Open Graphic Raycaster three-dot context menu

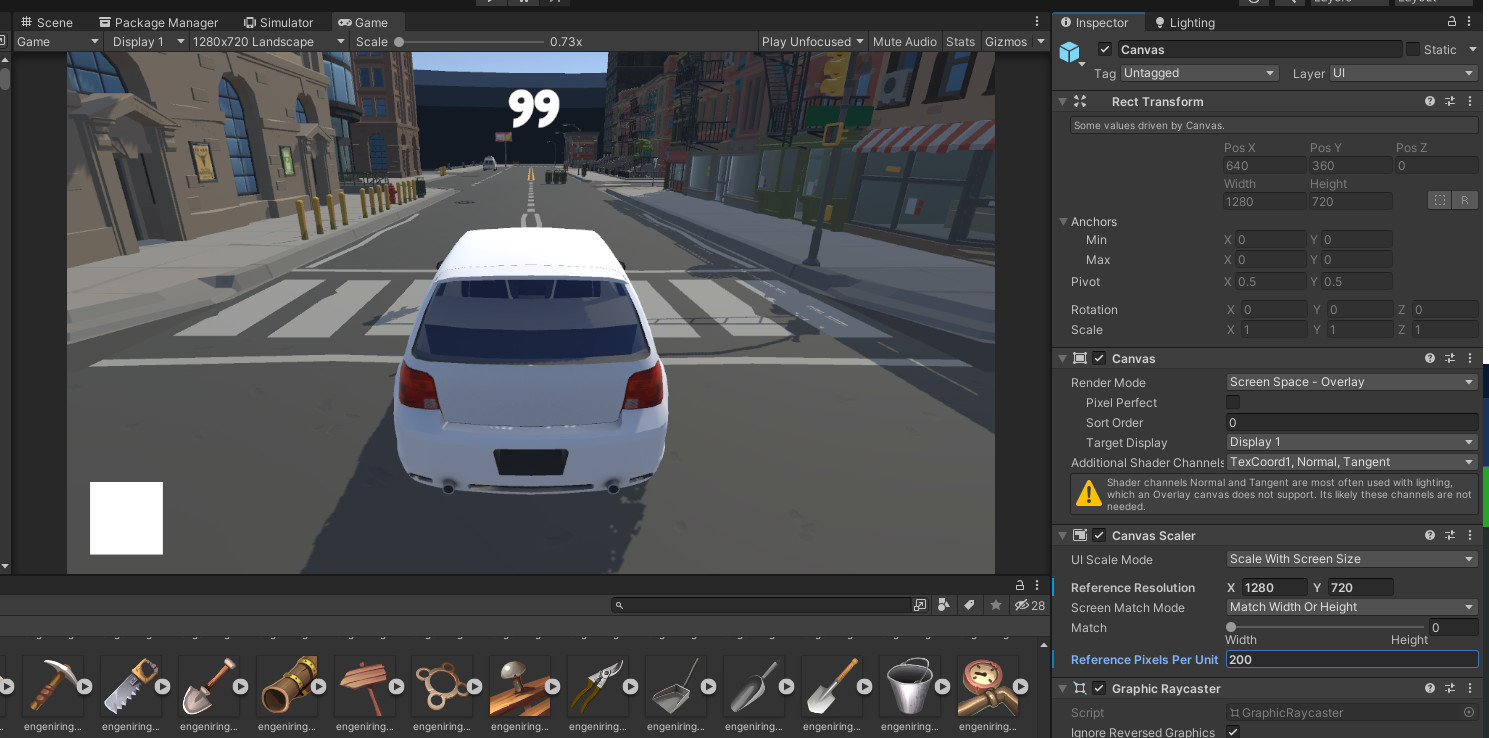[1470, 688]
